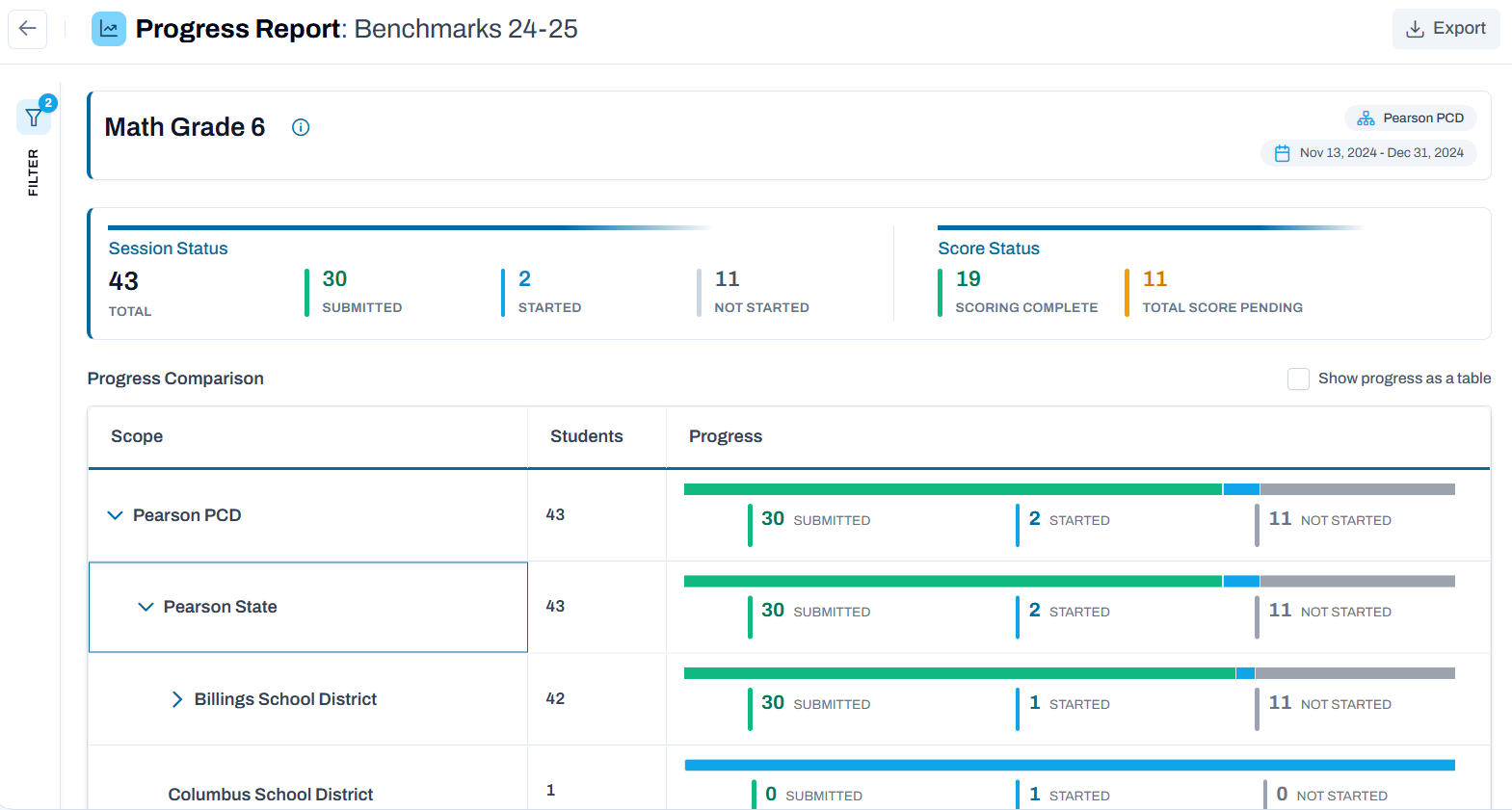Click the Progress column header
This screenshot has width=1512, height=810.
[726, 436]
